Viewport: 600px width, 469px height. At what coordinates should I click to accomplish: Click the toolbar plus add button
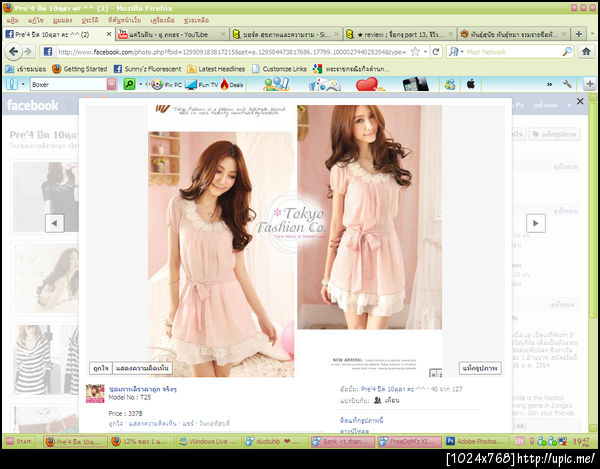[590, 84]
